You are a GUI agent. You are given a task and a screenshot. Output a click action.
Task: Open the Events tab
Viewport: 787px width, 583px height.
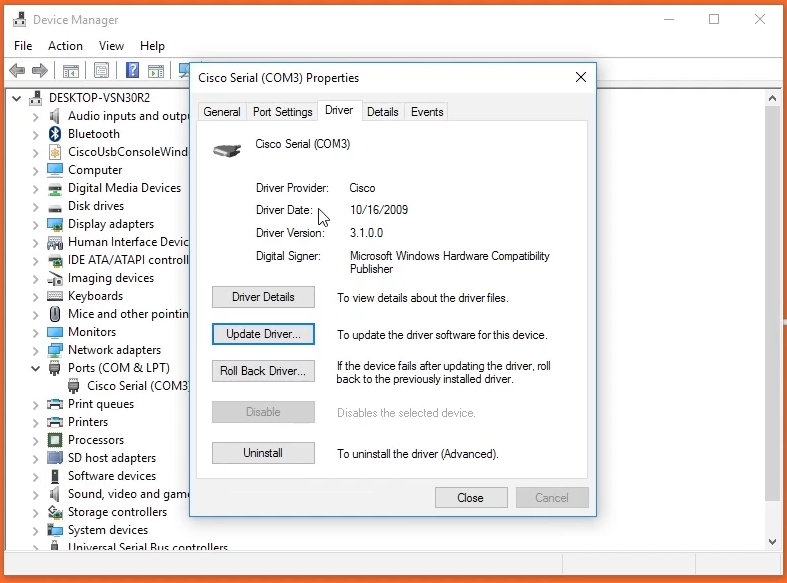click(x=427, y=112)
